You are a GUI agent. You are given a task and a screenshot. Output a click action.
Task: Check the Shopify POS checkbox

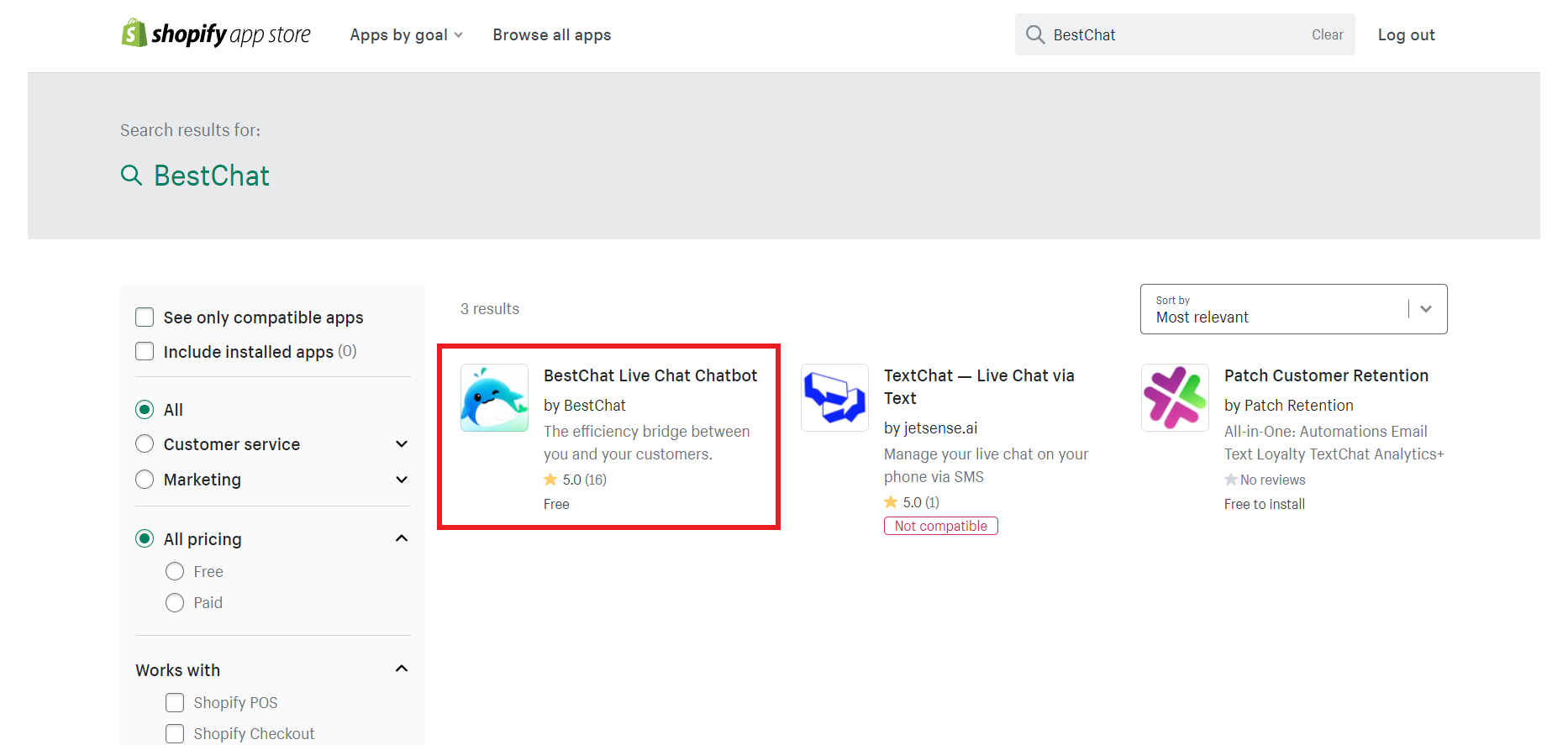point(175,702)
